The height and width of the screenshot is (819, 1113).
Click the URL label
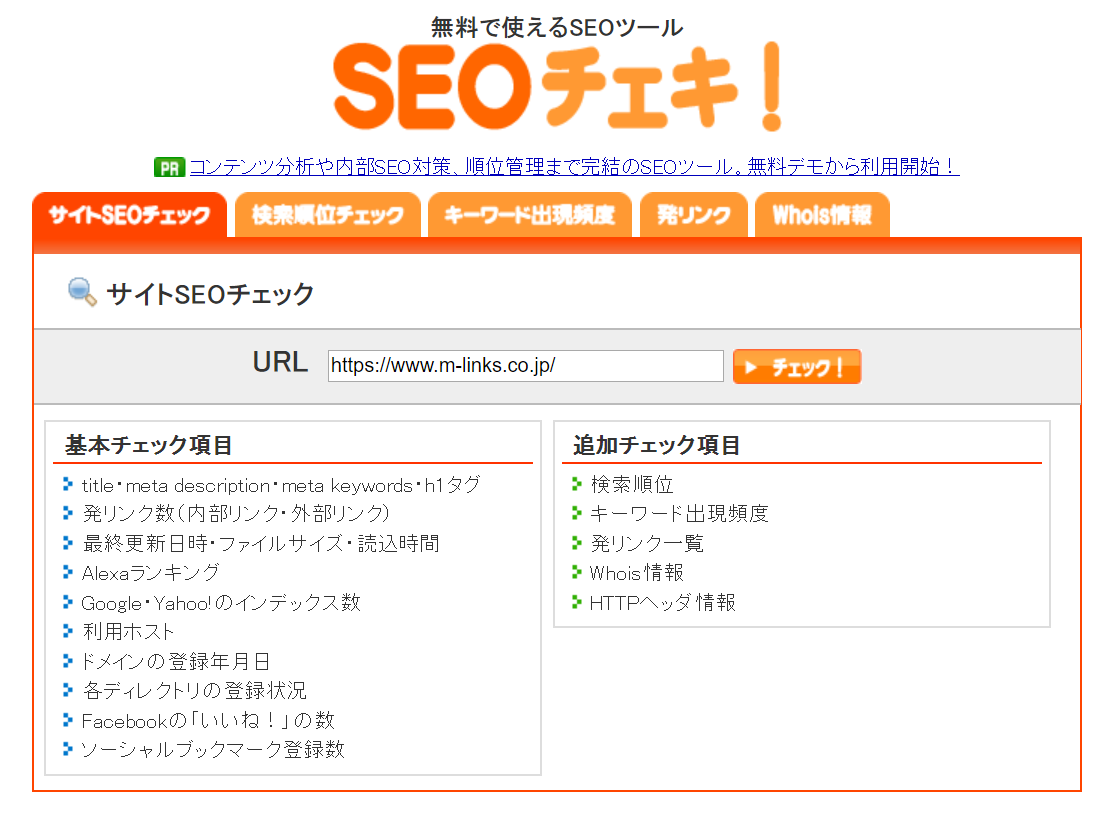pos(280,362)
